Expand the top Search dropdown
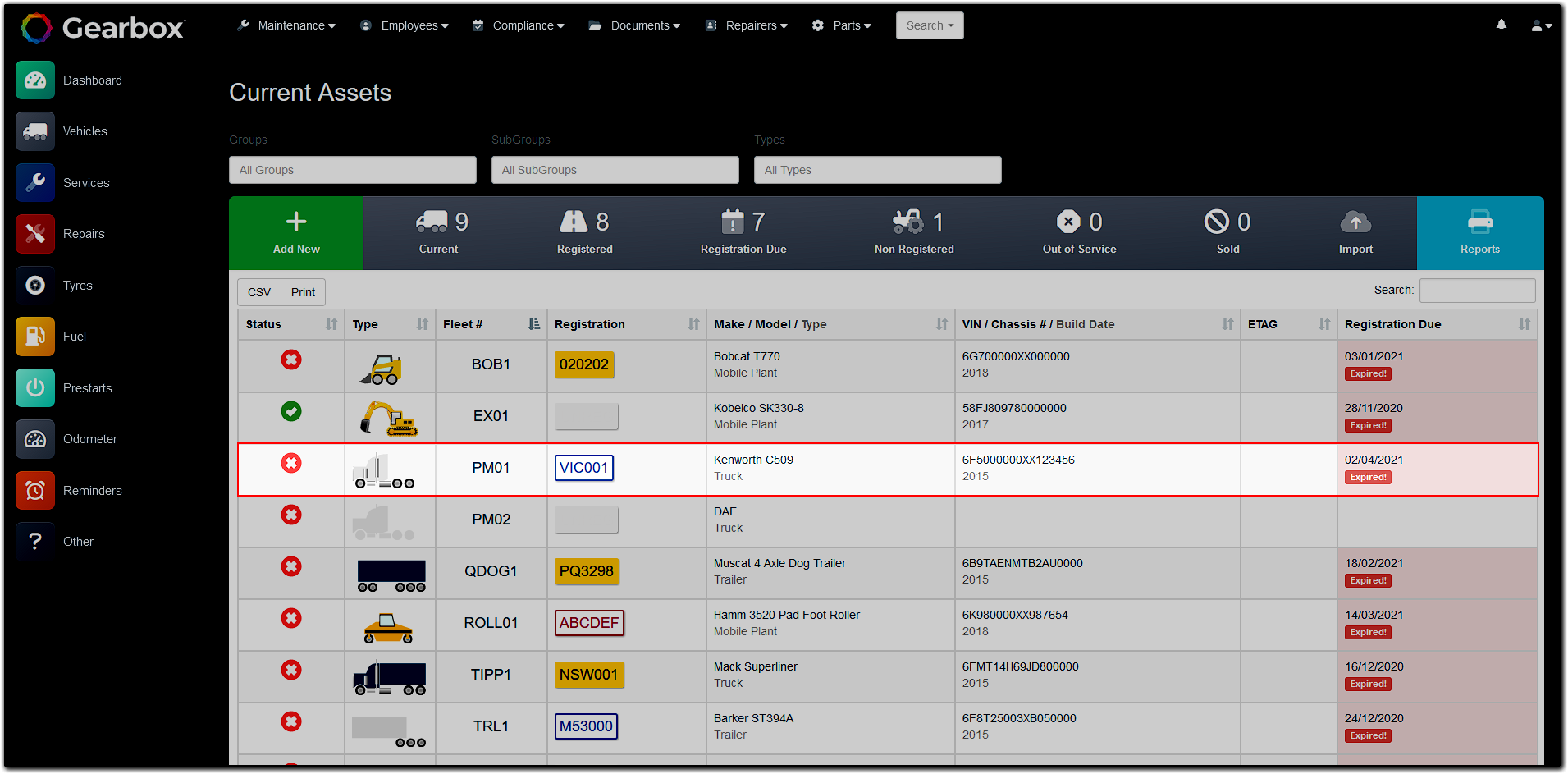 [x=930, y=25]
